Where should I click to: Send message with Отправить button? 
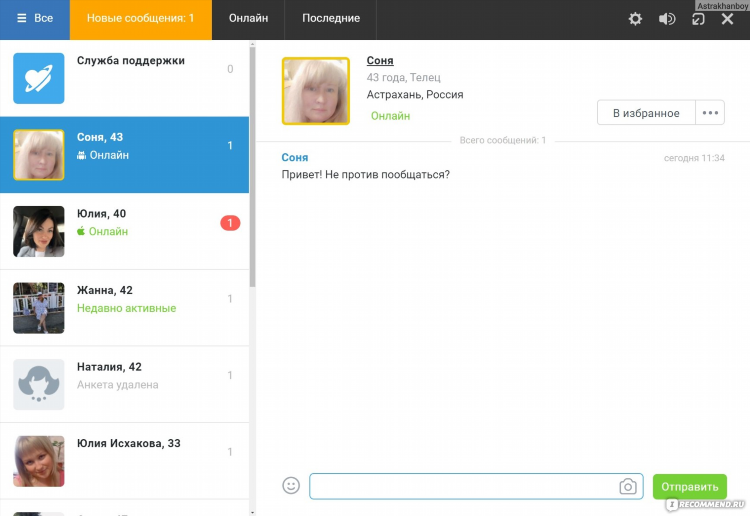690,486
